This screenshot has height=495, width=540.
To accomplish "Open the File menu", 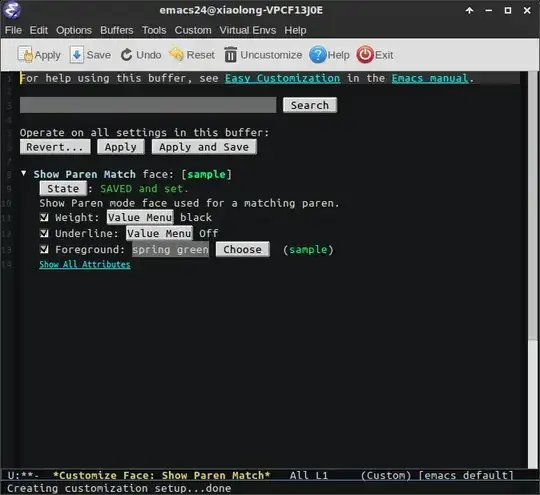I will tap(13, 30).
